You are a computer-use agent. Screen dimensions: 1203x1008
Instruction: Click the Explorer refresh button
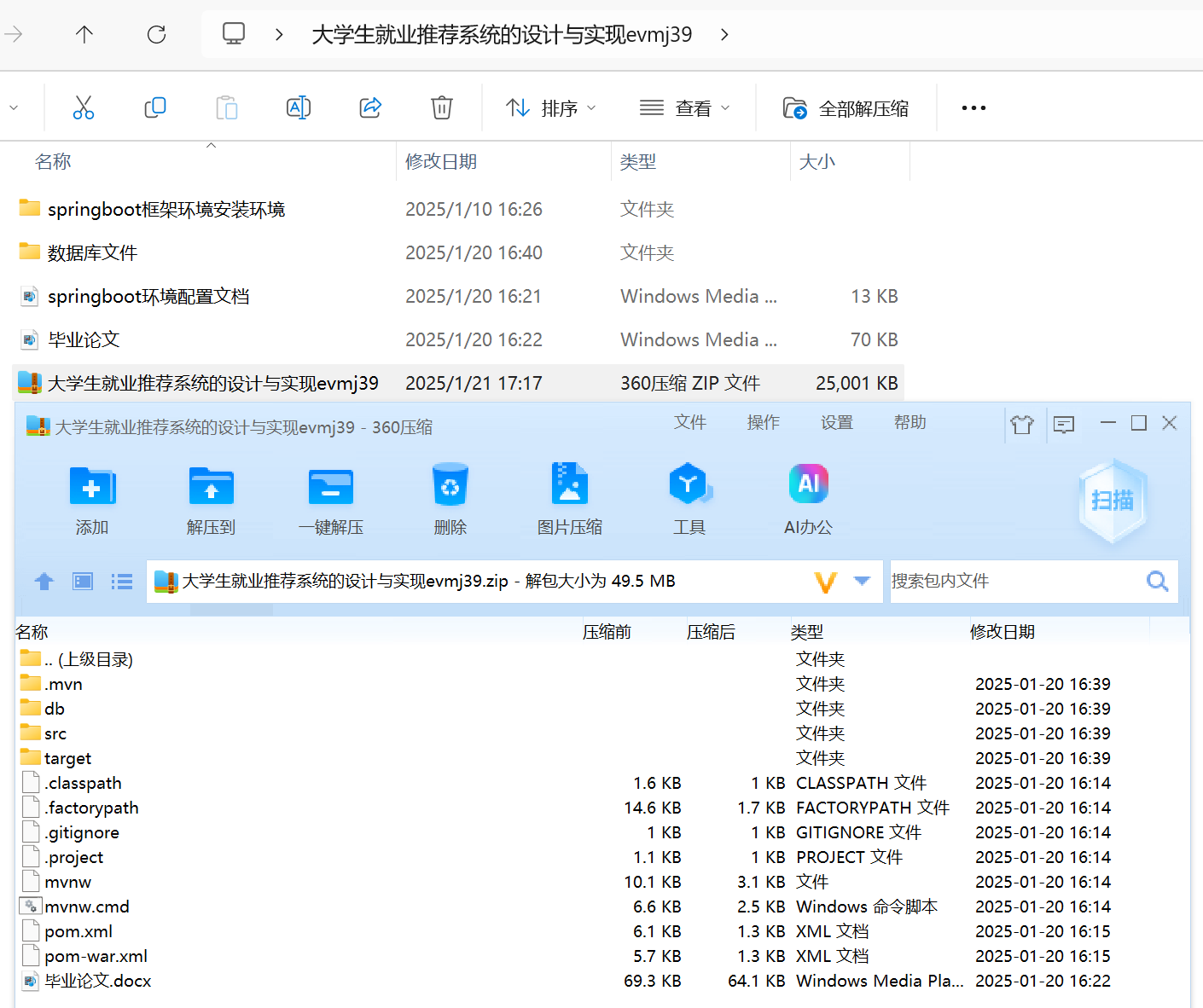[156, 34]
